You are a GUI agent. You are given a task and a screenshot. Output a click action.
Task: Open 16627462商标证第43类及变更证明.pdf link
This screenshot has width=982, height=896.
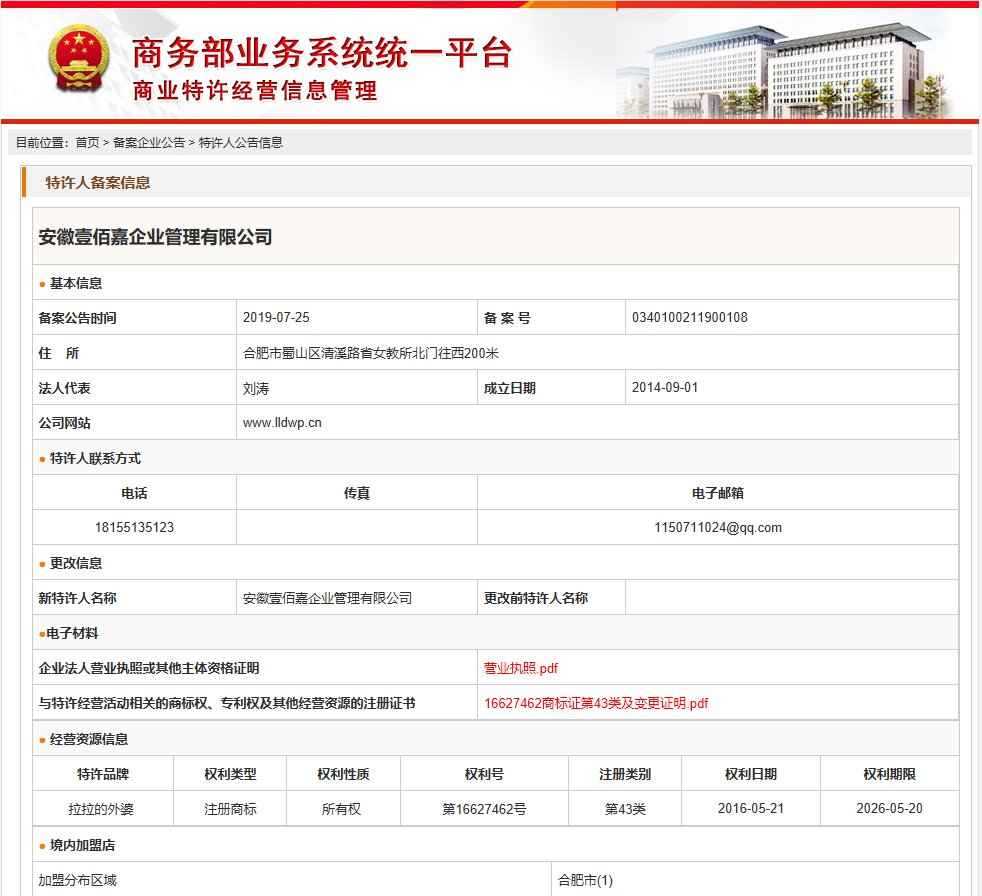596,703
